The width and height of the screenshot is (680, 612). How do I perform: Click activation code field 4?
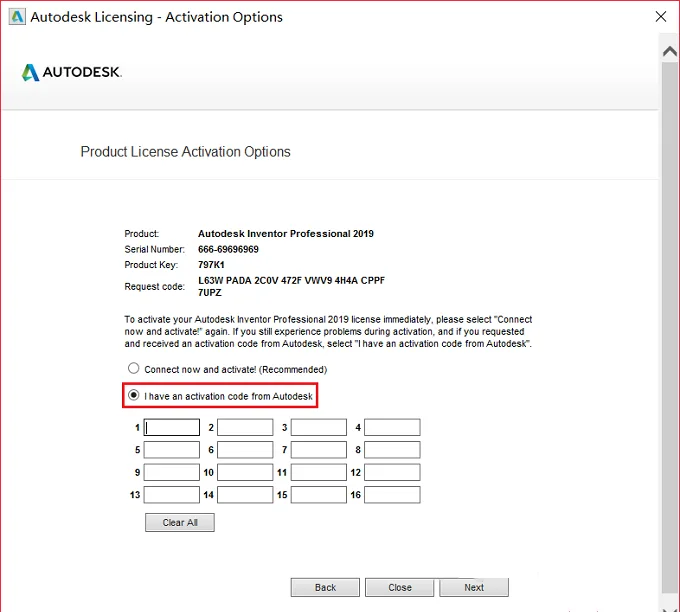tap(392, 427)
